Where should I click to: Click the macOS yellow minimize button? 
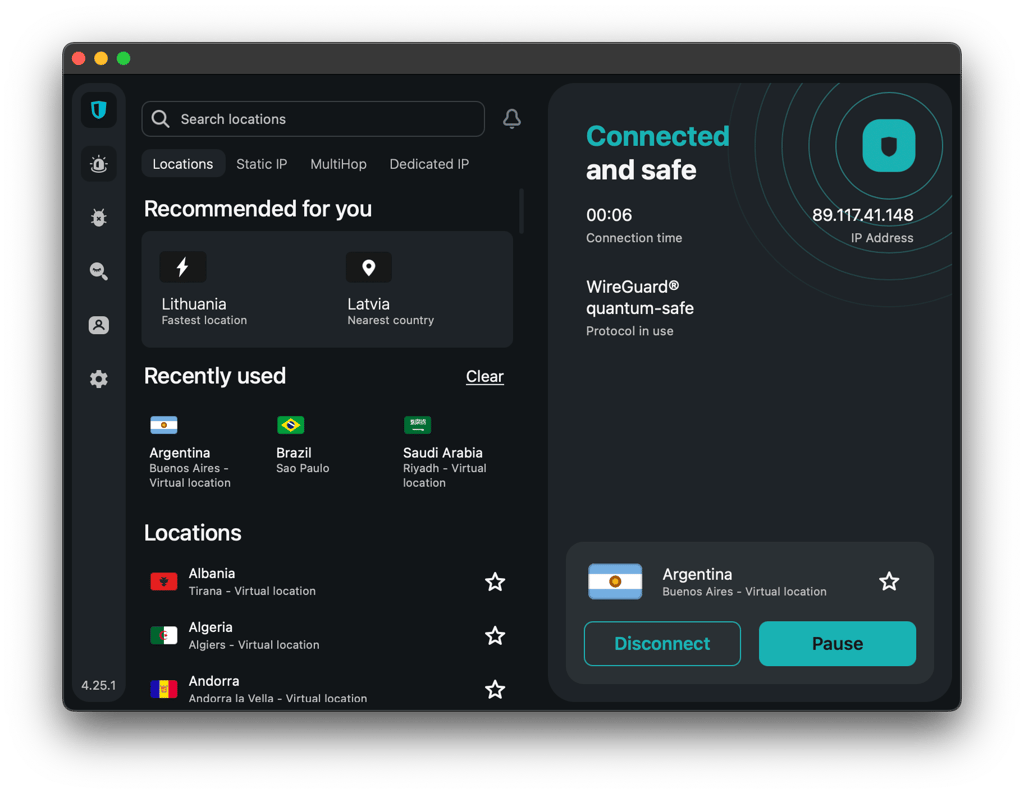101,59
